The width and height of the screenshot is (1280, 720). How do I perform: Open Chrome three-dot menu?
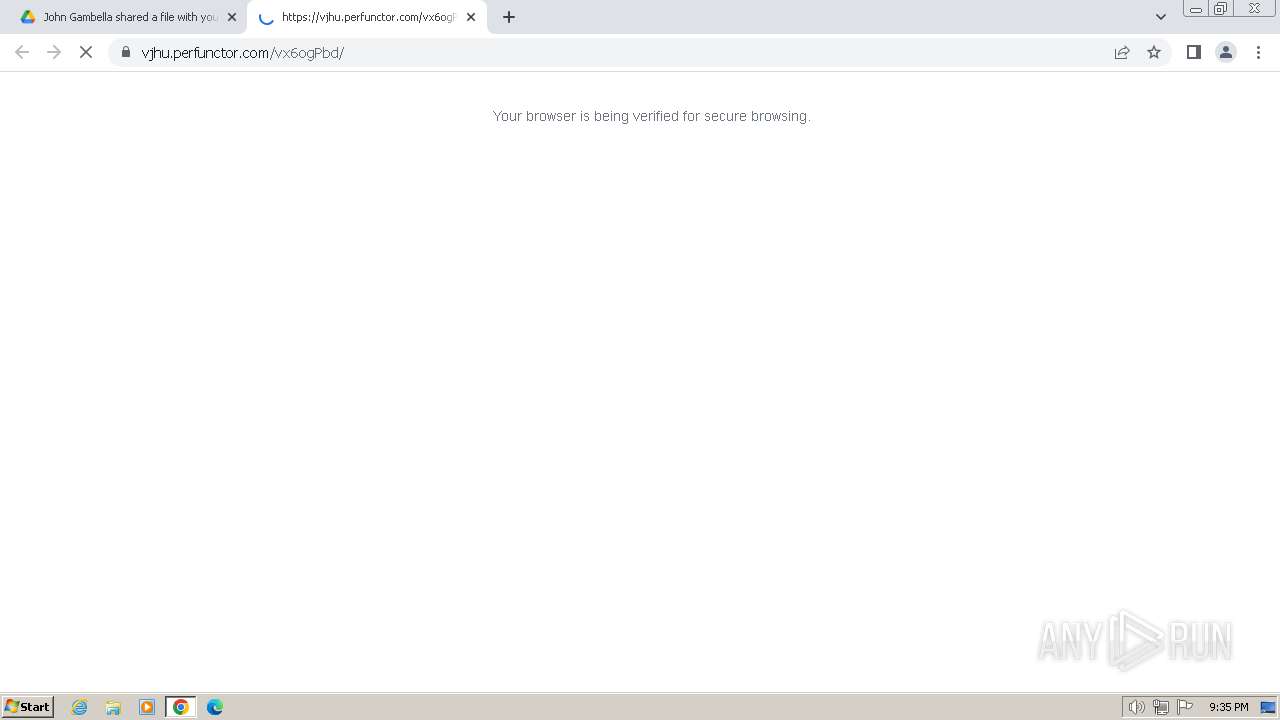tap(1258, 52)
